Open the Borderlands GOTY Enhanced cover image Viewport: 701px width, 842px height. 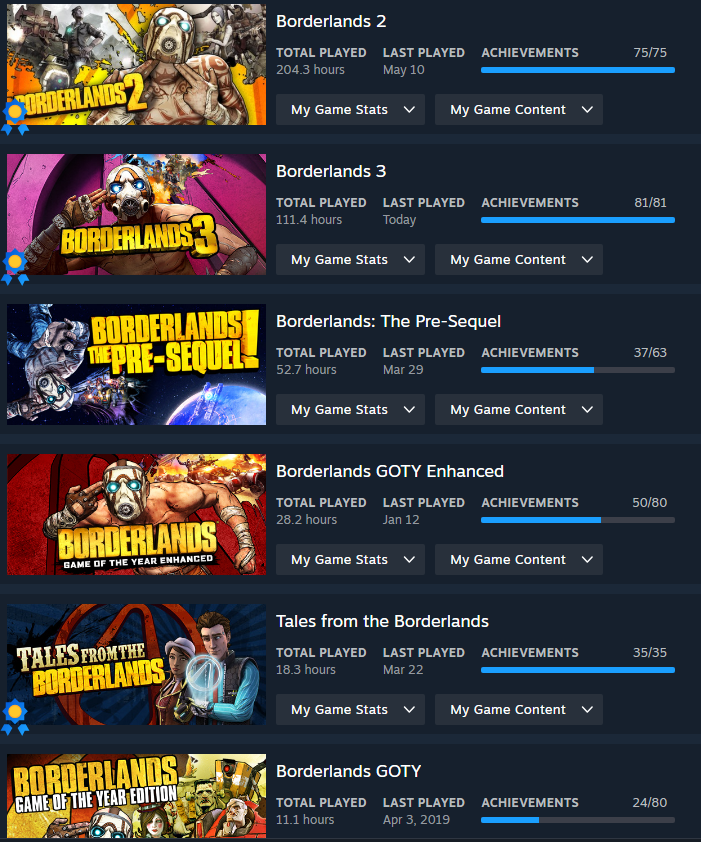click(136, 514)
